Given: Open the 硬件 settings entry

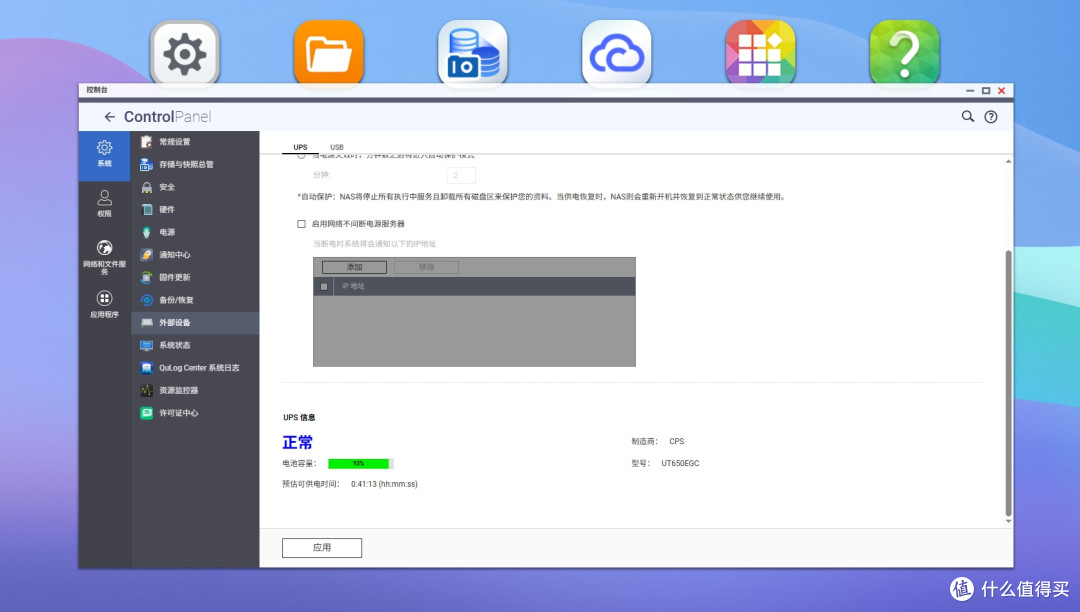Looking at the screenshot, I should click(195, 210).
